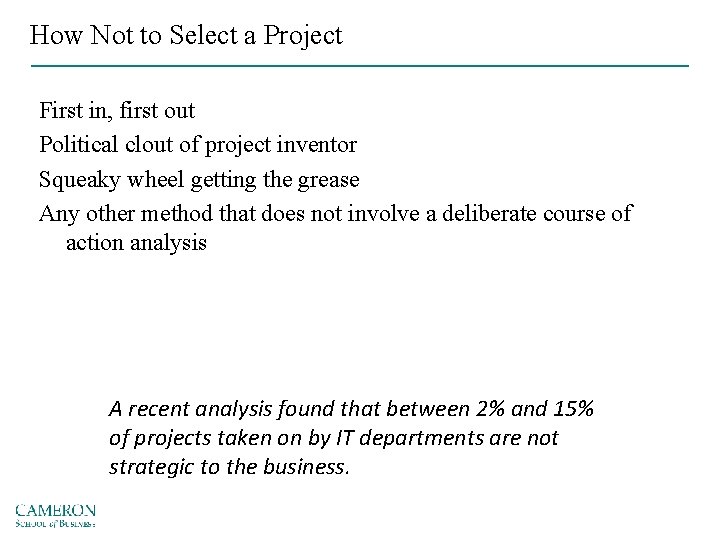Screen dimensions: 720x540
Task: Select the 'Squeaky wheel getting the grease' line
Action: [x=199, y=180]
